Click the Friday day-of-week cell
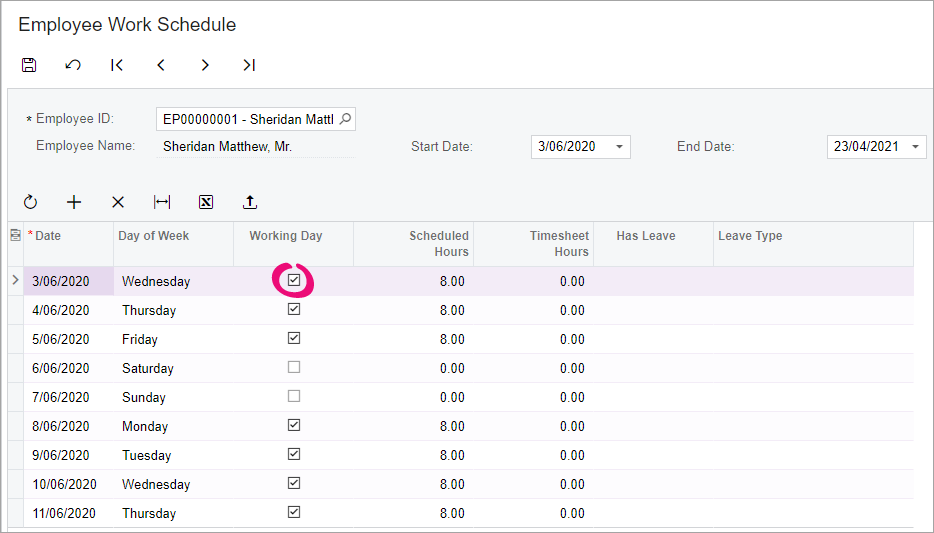 [173, 339]
